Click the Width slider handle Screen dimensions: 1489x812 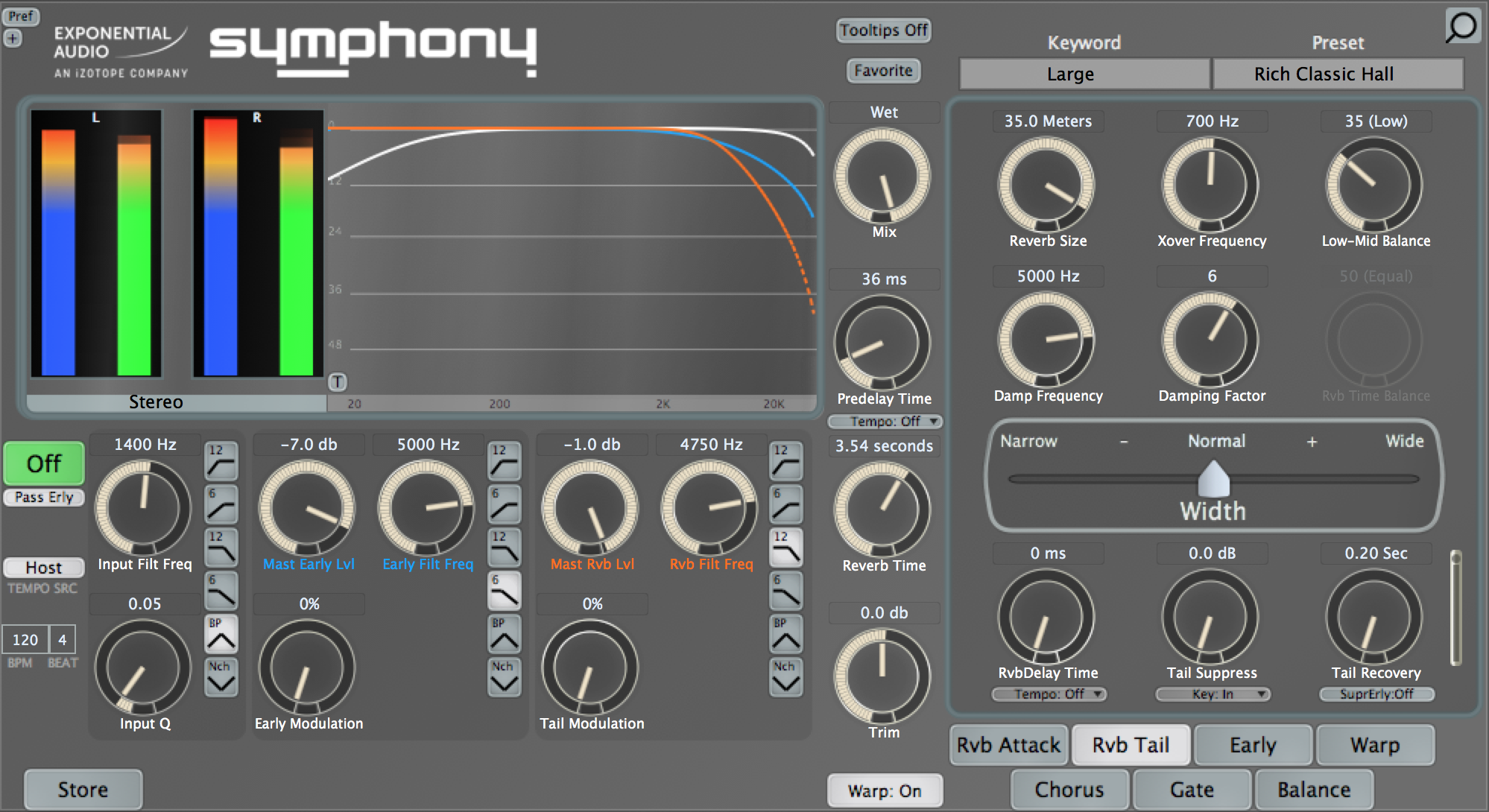coord(1213,478)
